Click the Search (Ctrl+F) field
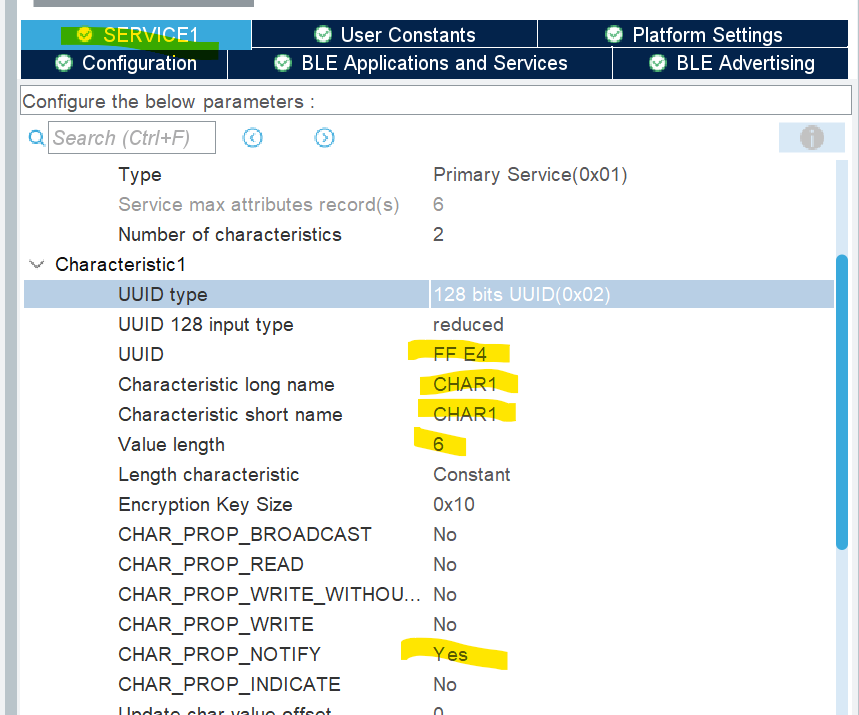 pos(131,138)
